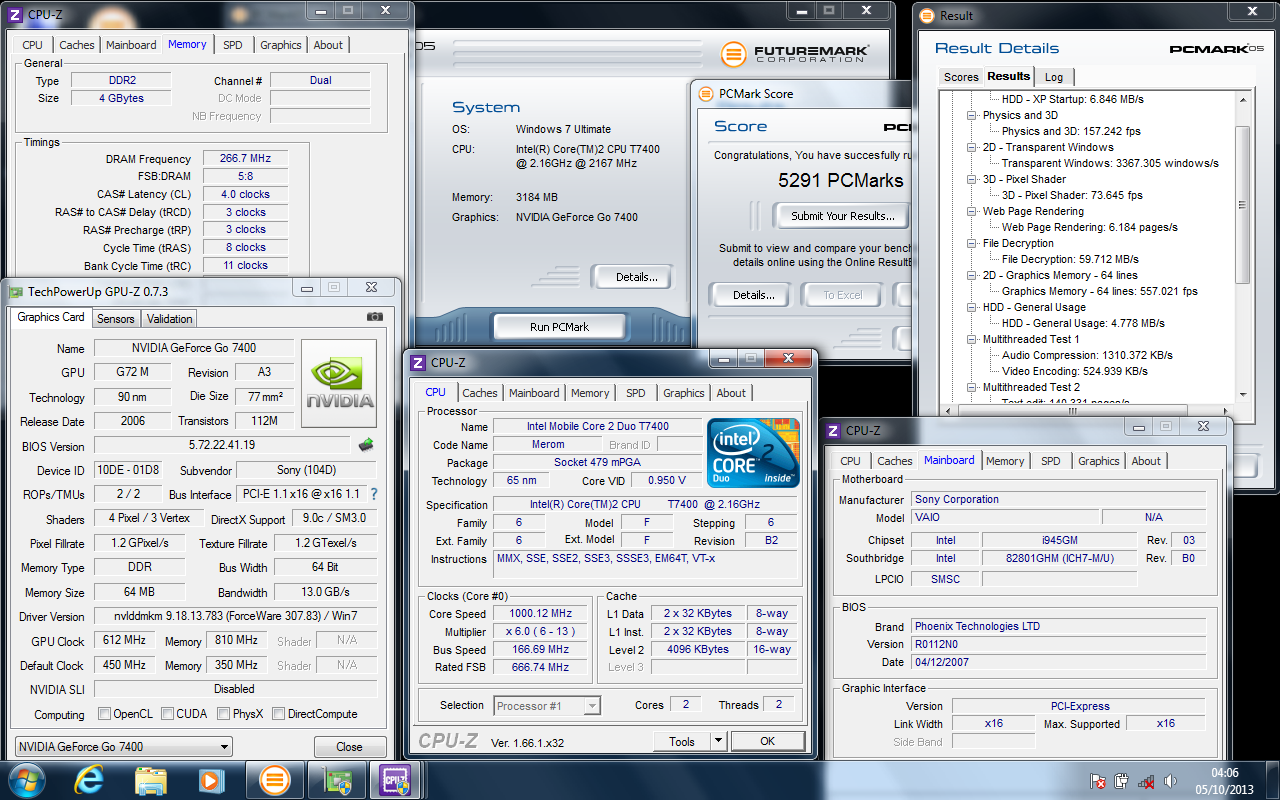Image resolution: width=1280 pixels, height=800 pixels.
Task: Switch to CPU-Z purple taskbar icon
Action: [394, 780]
